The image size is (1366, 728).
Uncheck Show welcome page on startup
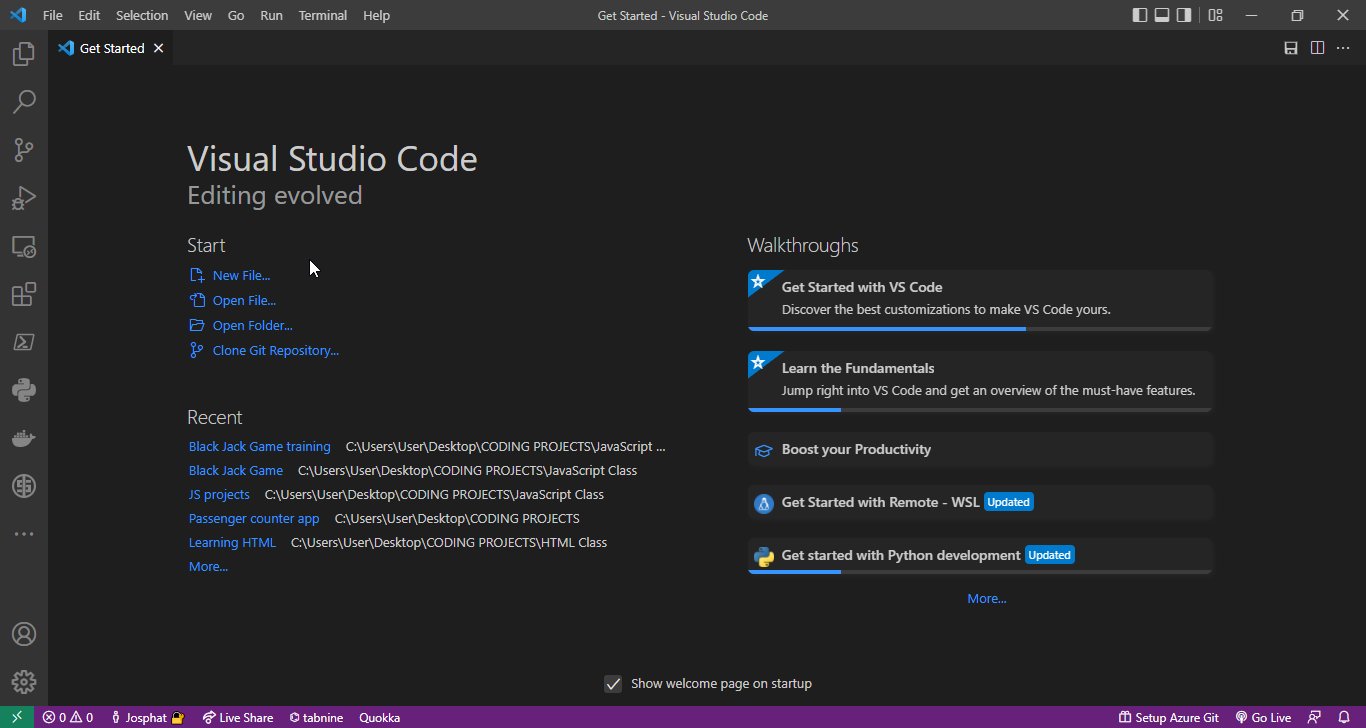point(613,684)
